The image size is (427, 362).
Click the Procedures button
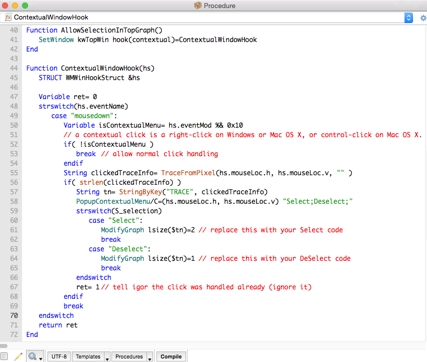[x=129, y=357]
